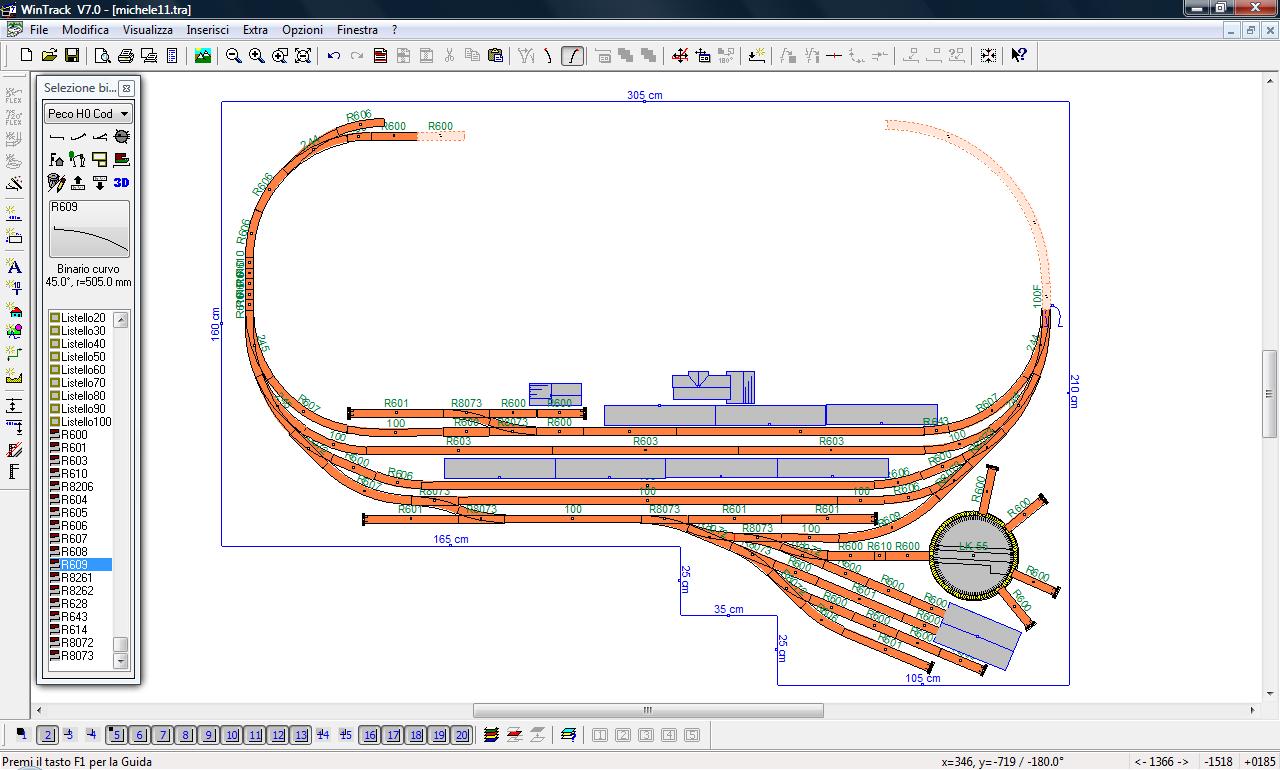Click the R609 track preview thumbnail
1280x770 pixels.
[90, 229]
